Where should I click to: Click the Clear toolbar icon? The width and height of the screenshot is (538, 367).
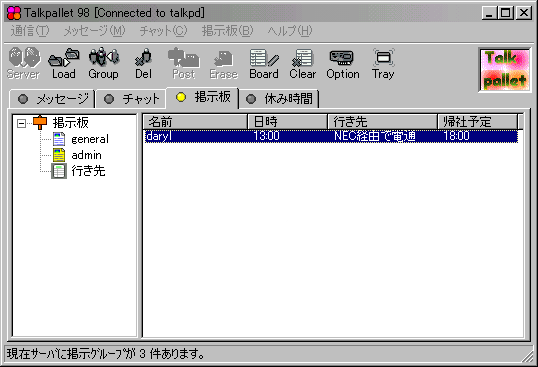(303, 64)
